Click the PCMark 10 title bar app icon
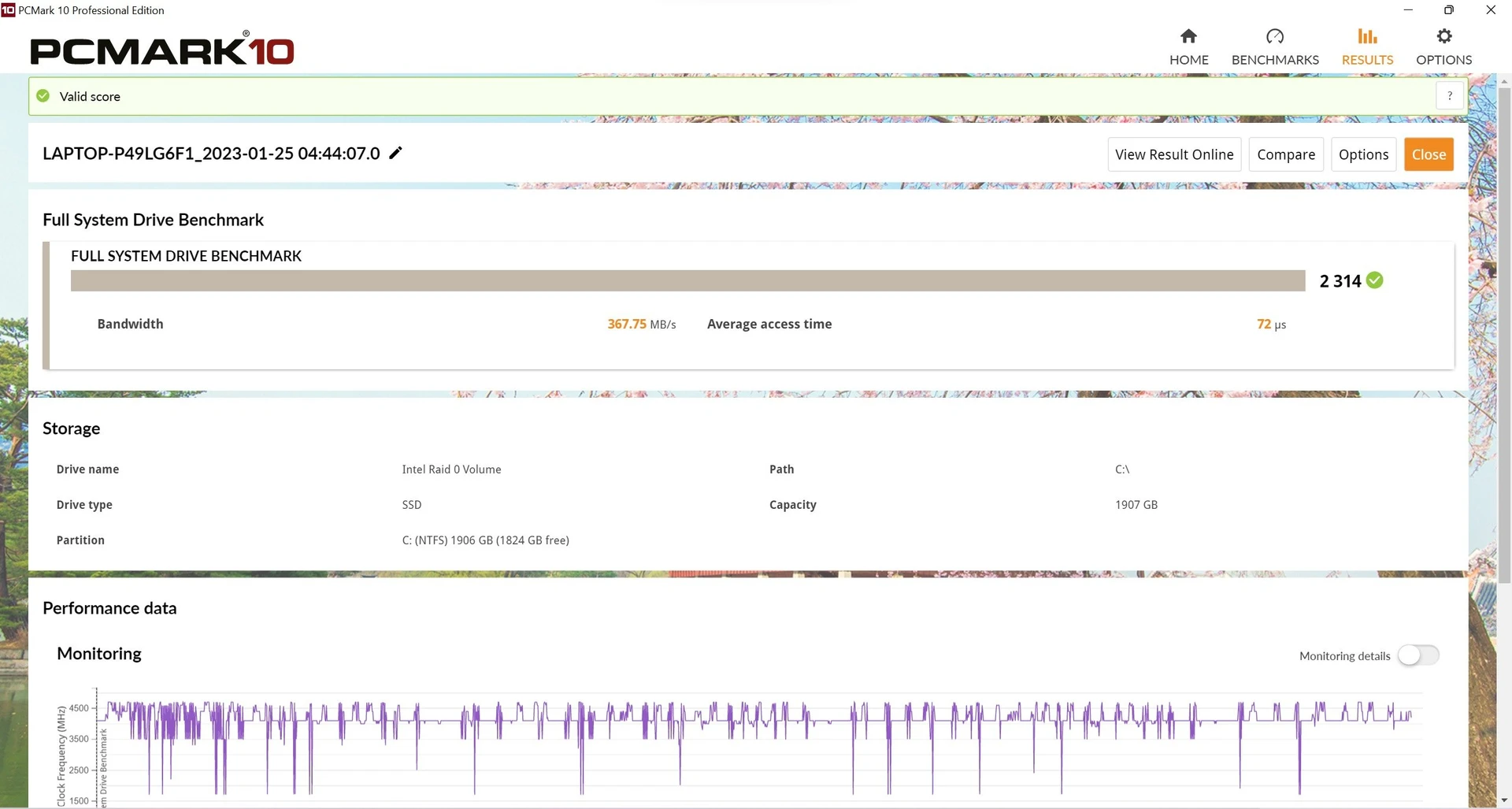The height and width of the screenshot is (809, 1512). pos(8,9)
